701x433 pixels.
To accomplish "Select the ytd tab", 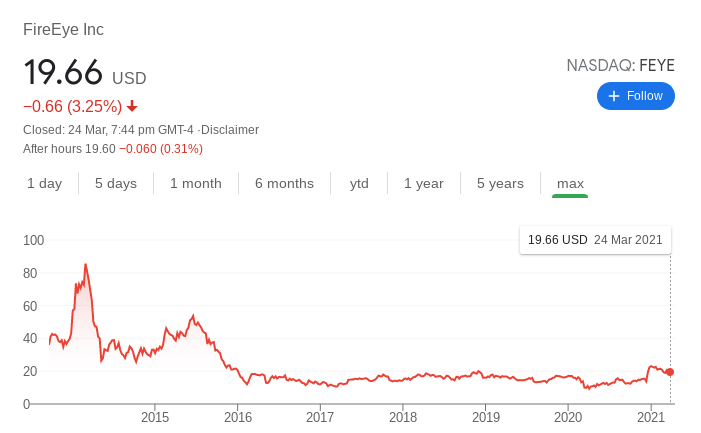I will tap(359, 183).
